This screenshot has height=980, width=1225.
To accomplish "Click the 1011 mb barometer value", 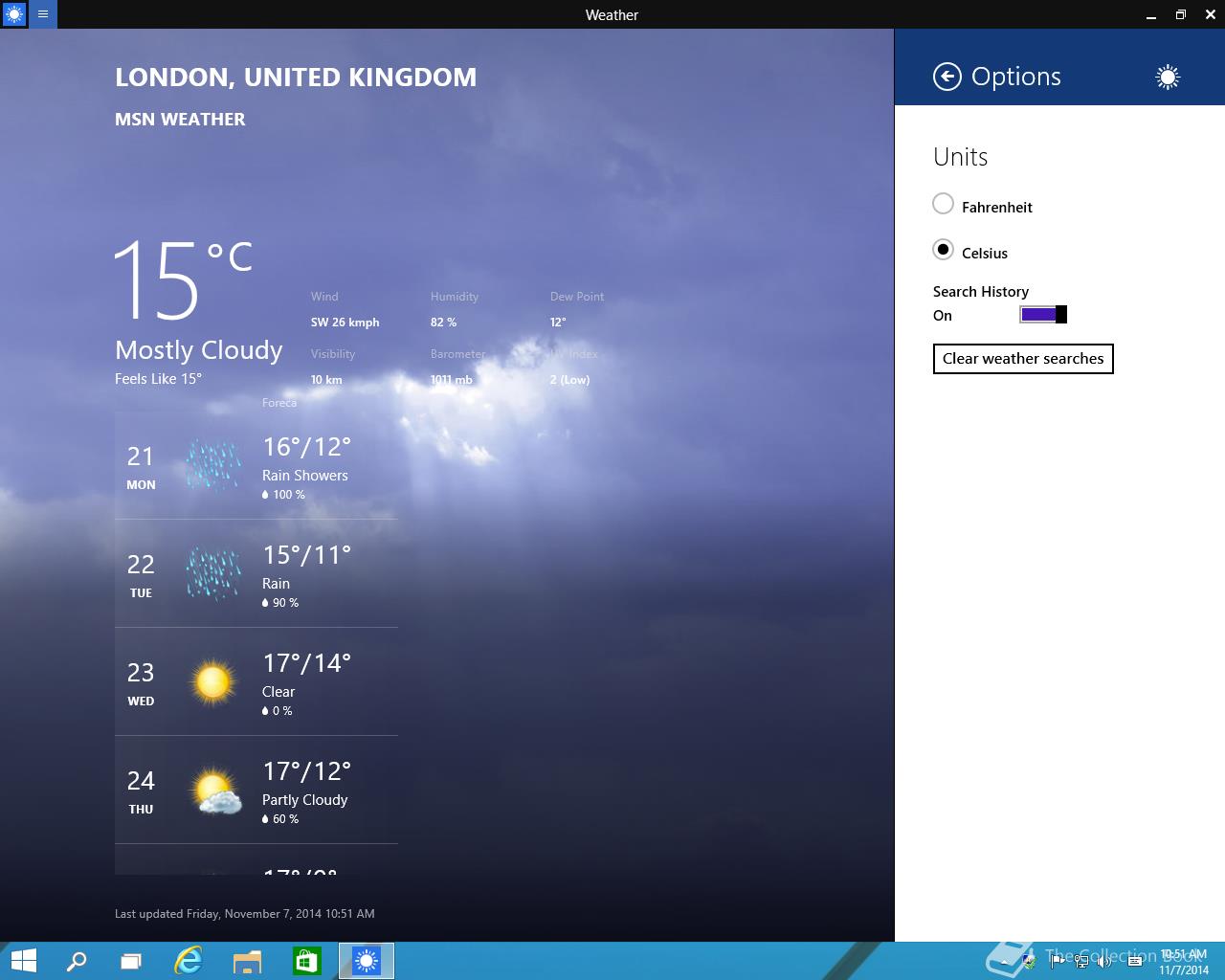I will [x=452, y=380].
